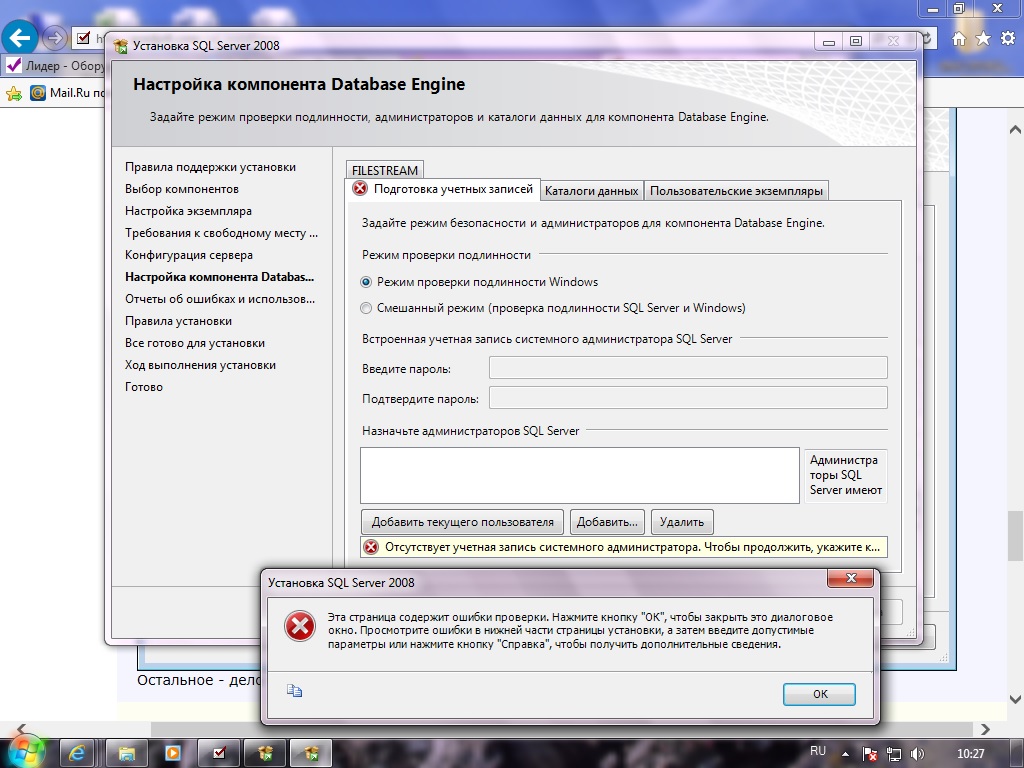Select Windows authentication mode radio button

pos(366,282)
